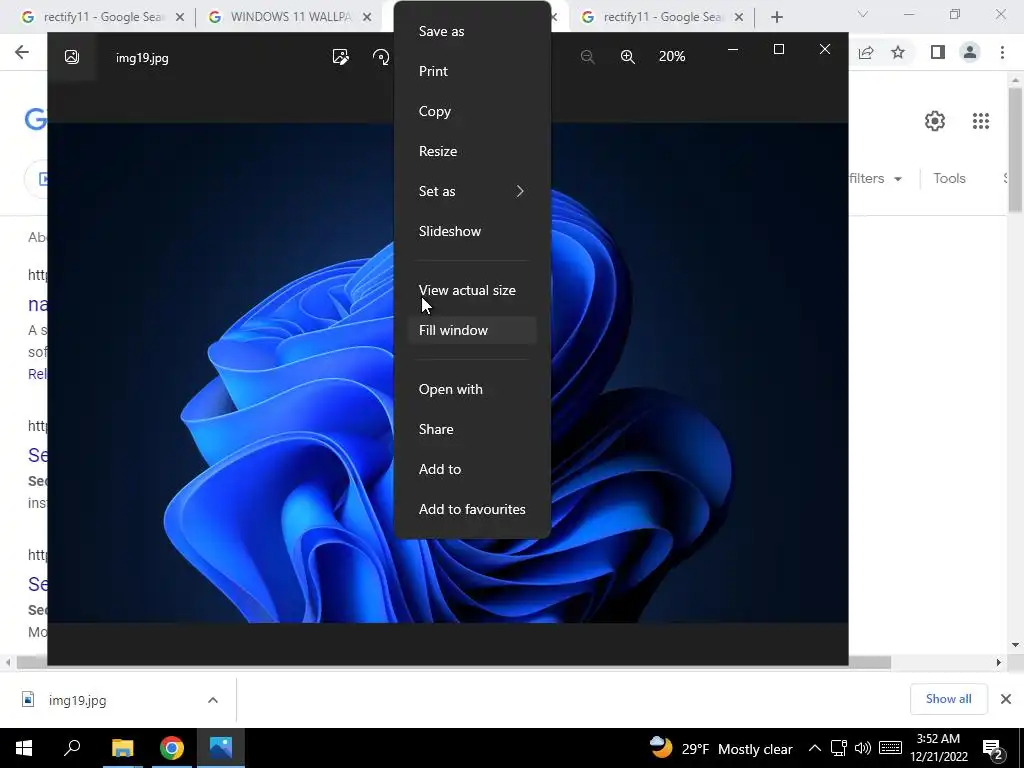Select Fill window menu option
The image size is (1024, 768).
[472, 330]
